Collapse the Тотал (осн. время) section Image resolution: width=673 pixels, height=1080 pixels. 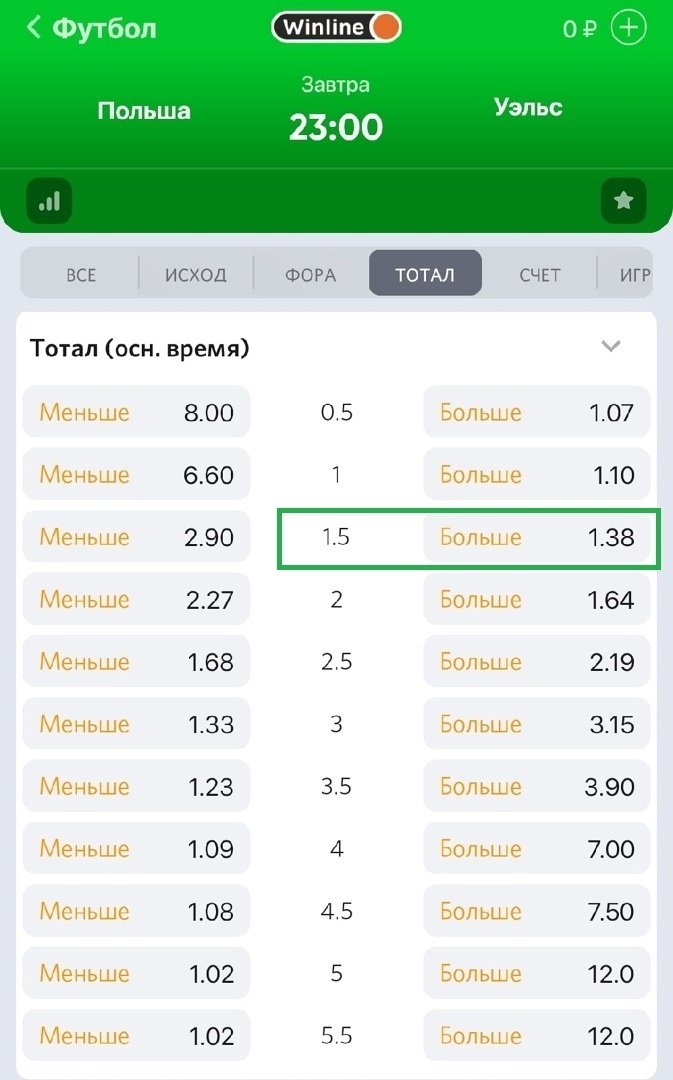click(611, 347)
